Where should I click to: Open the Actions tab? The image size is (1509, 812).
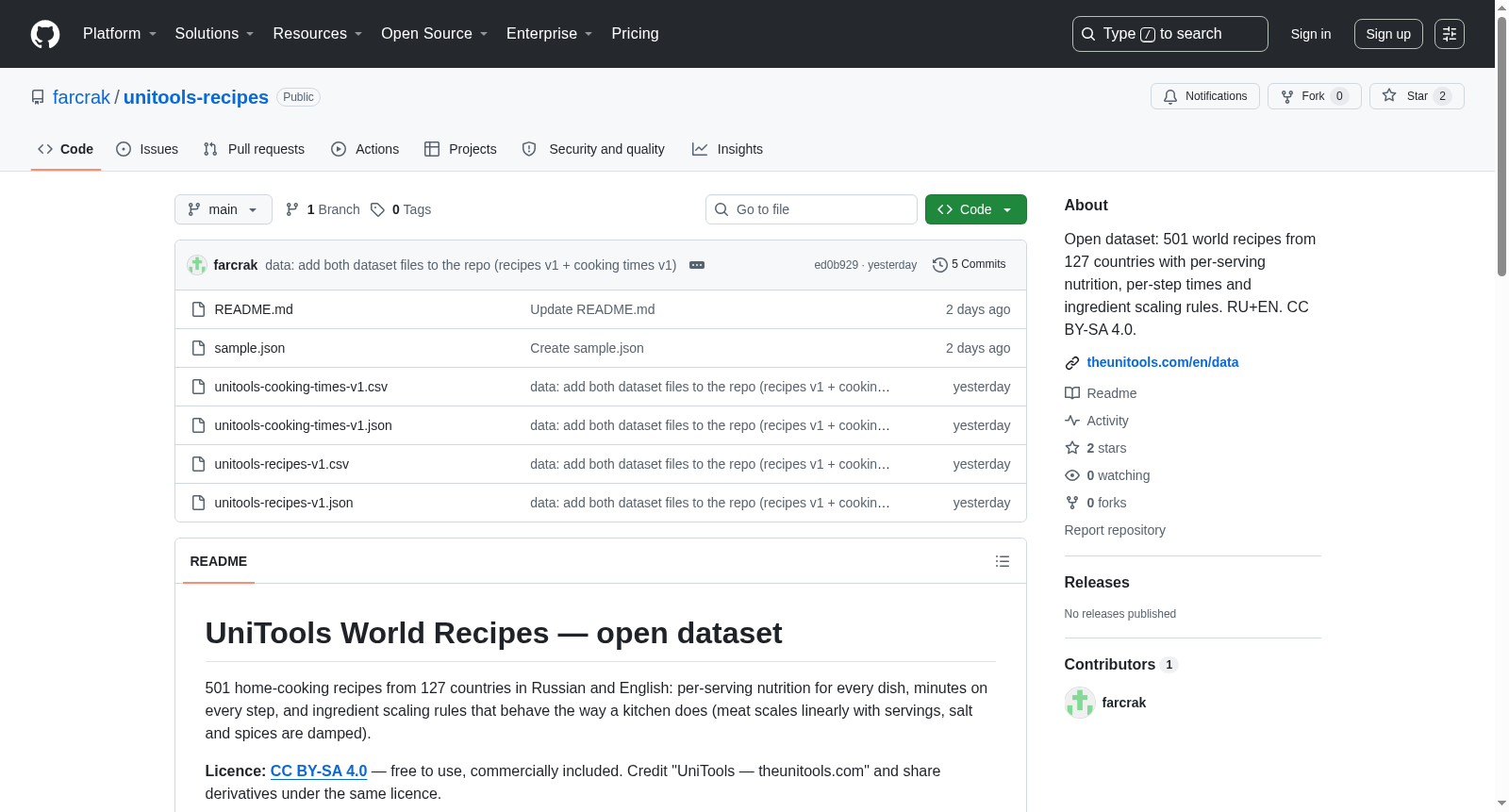[365, 149]
